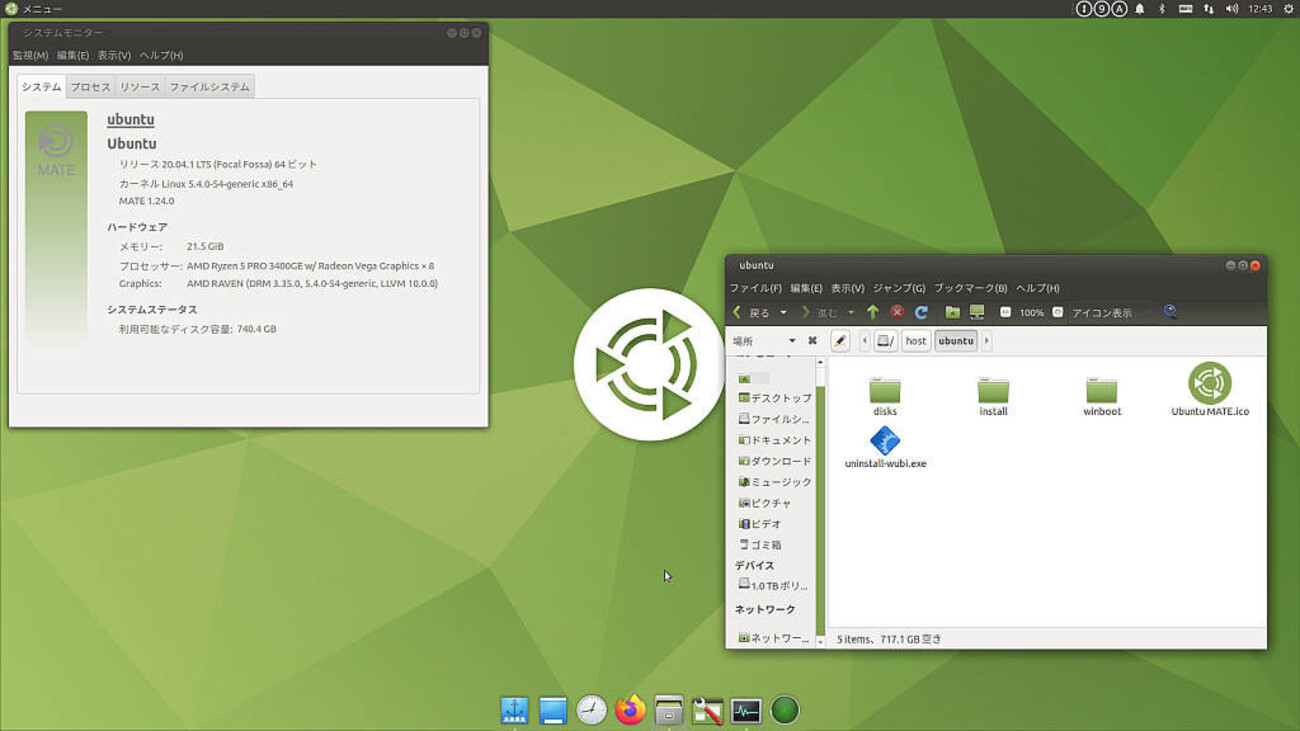Reload the current folder with the refresh icon

click(921, 313)
